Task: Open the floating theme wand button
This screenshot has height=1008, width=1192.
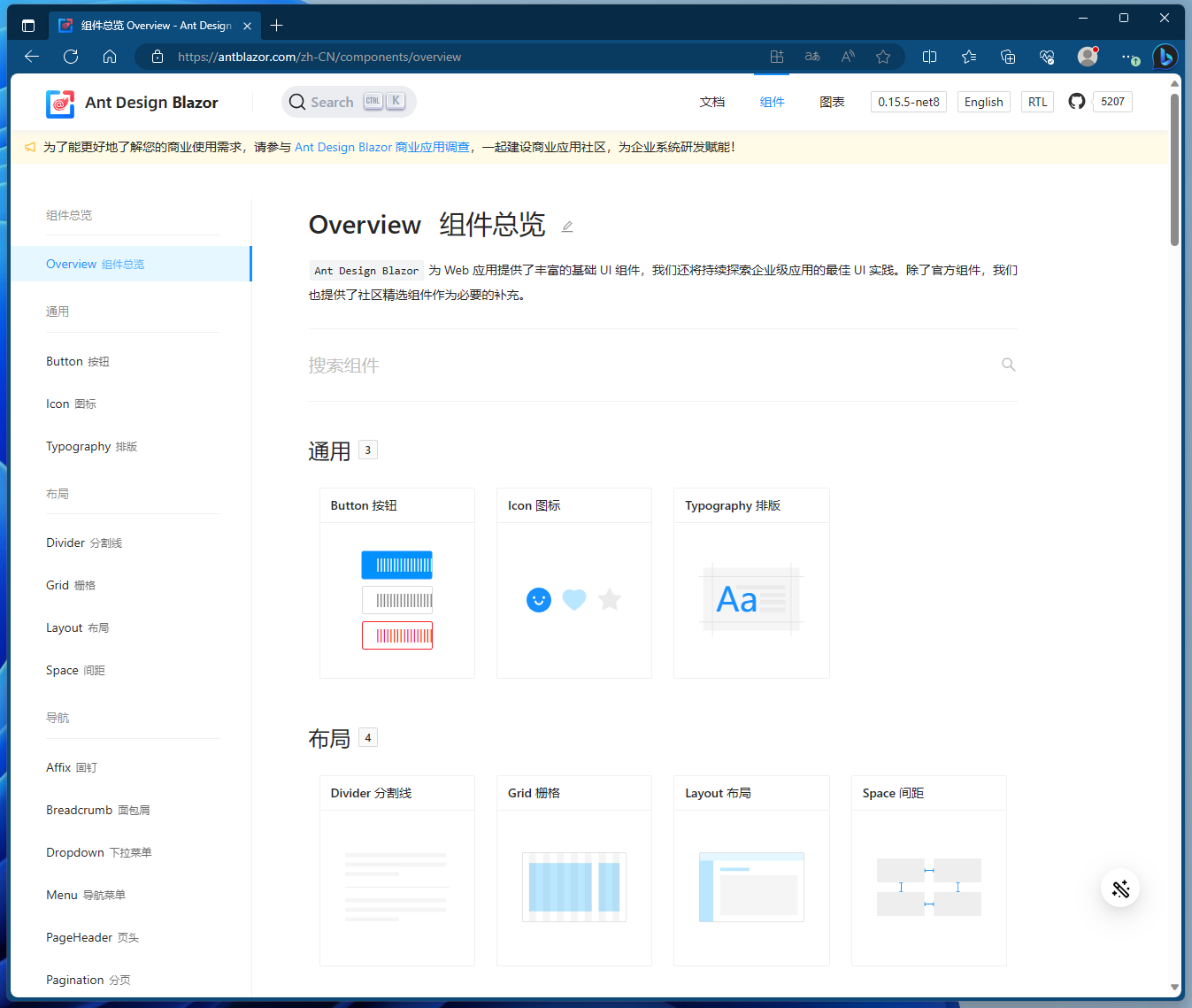Action: click(x=1119, y=888)
